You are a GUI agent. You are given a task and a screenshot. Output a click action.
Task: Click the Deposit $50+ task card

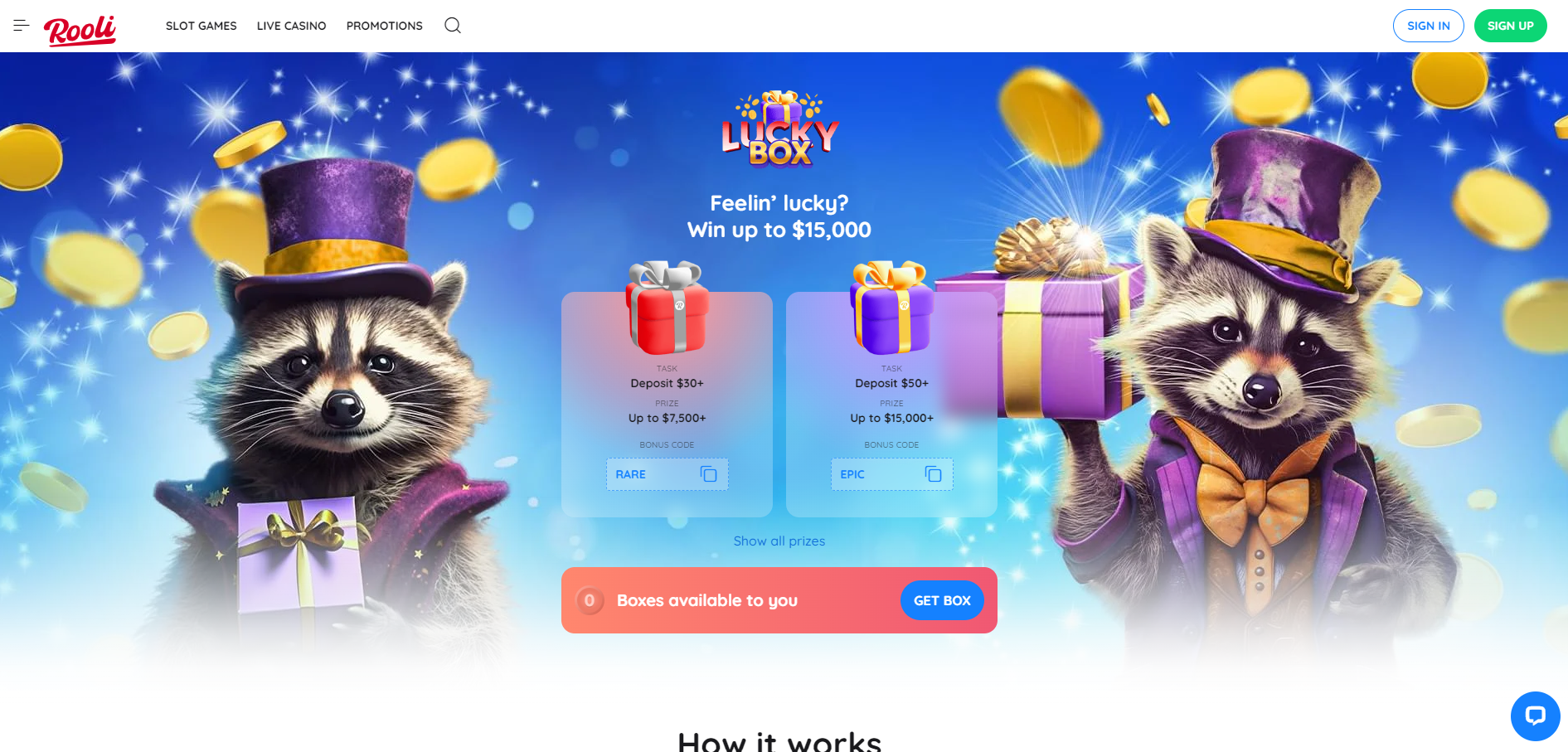point(891,405)
